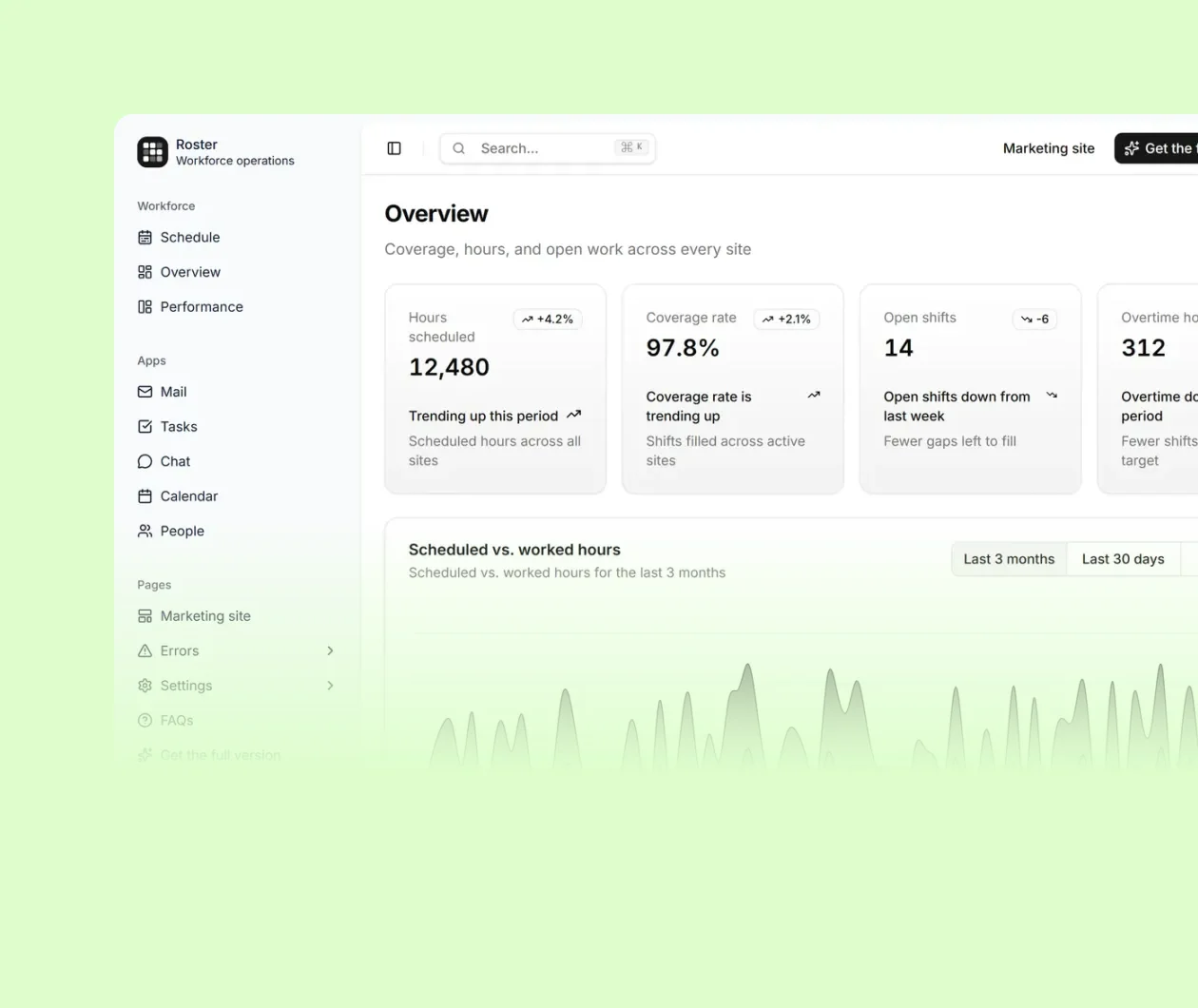Click the trending arrow beside Trending up this period
The height and width of the screenshot is (1008, 1198).
click(x=573, y=415)
